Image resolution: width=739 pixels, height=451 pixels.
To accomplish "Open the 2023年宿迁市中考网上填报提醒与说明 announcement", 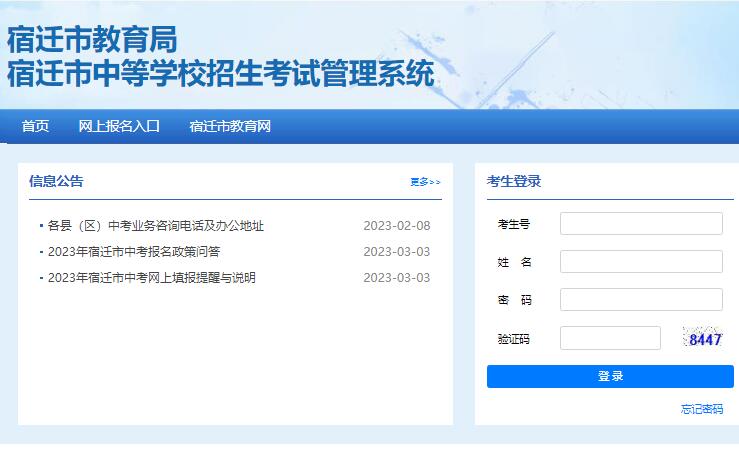I will coord(151,278).
